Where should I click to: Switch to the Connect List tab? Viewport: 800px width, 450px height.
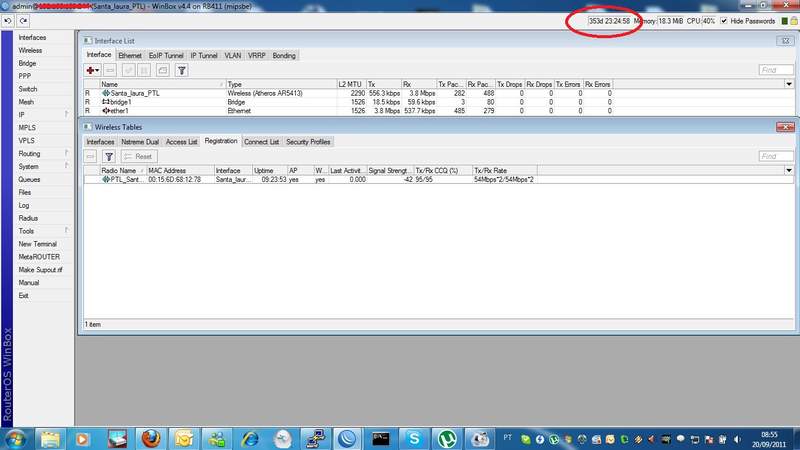click(261, 142)
